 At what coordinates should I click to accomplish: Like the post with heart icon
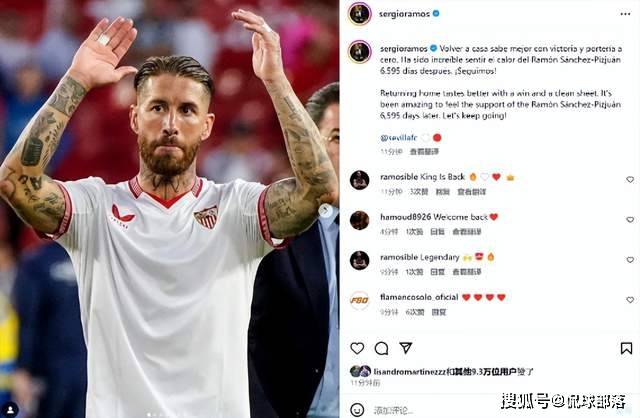(x=357, y=348)
